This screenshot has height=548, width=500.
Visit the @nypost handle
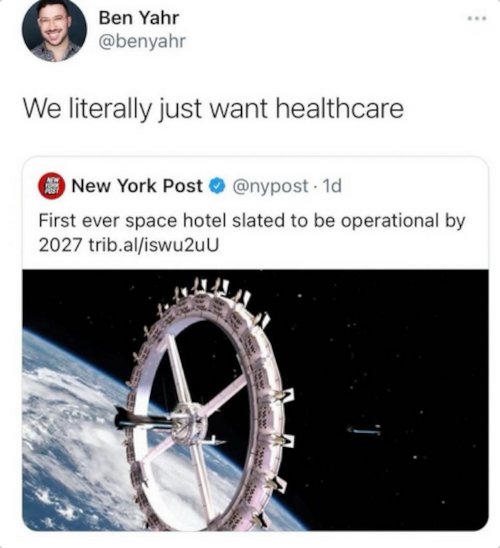click(270, 187)
